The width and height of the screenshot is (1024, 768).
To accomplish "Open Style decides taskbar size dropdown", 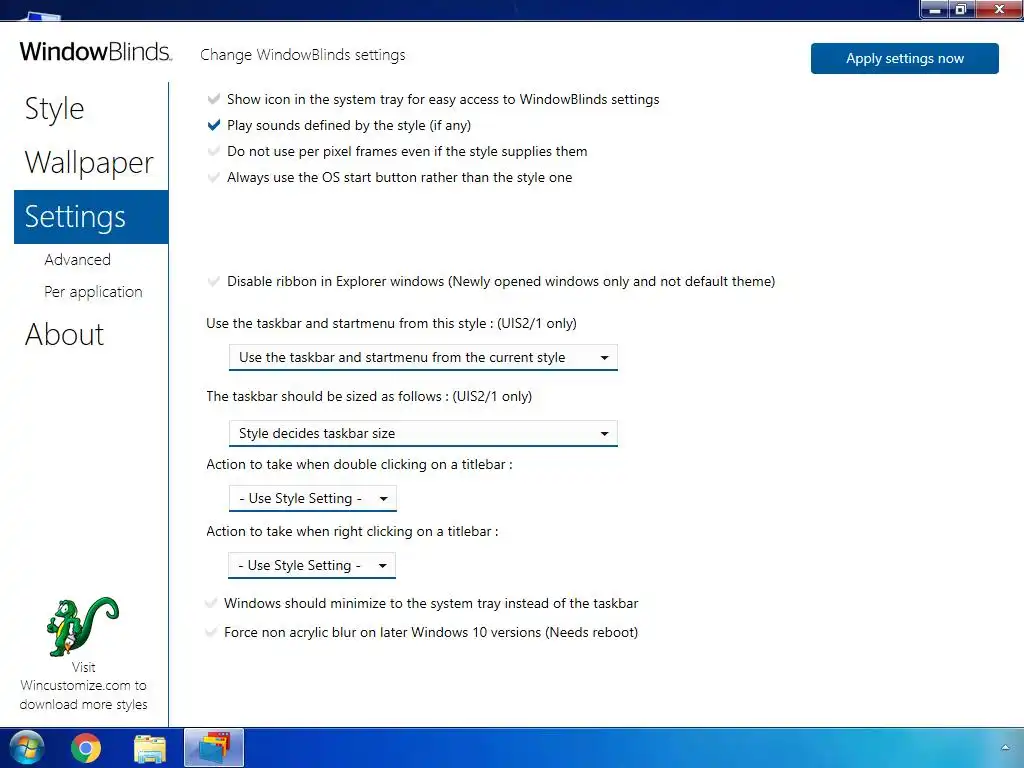I will click(423, 433).
